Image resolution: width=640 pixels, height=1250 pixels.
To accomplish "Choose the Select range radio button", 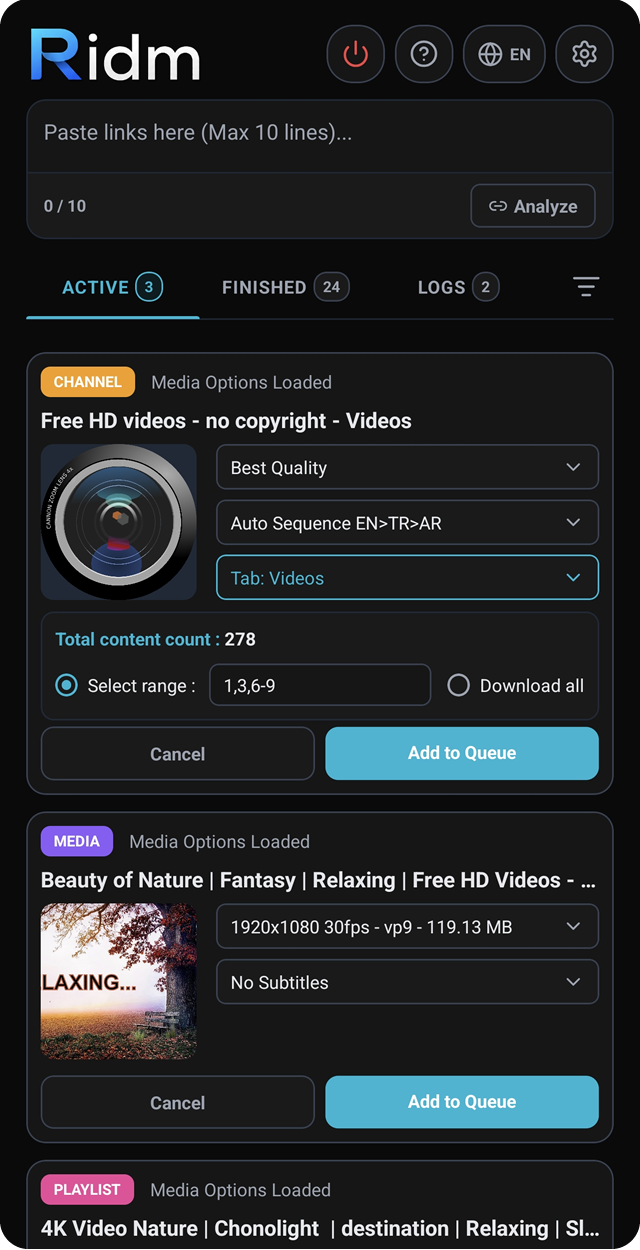I will [67, 686].
